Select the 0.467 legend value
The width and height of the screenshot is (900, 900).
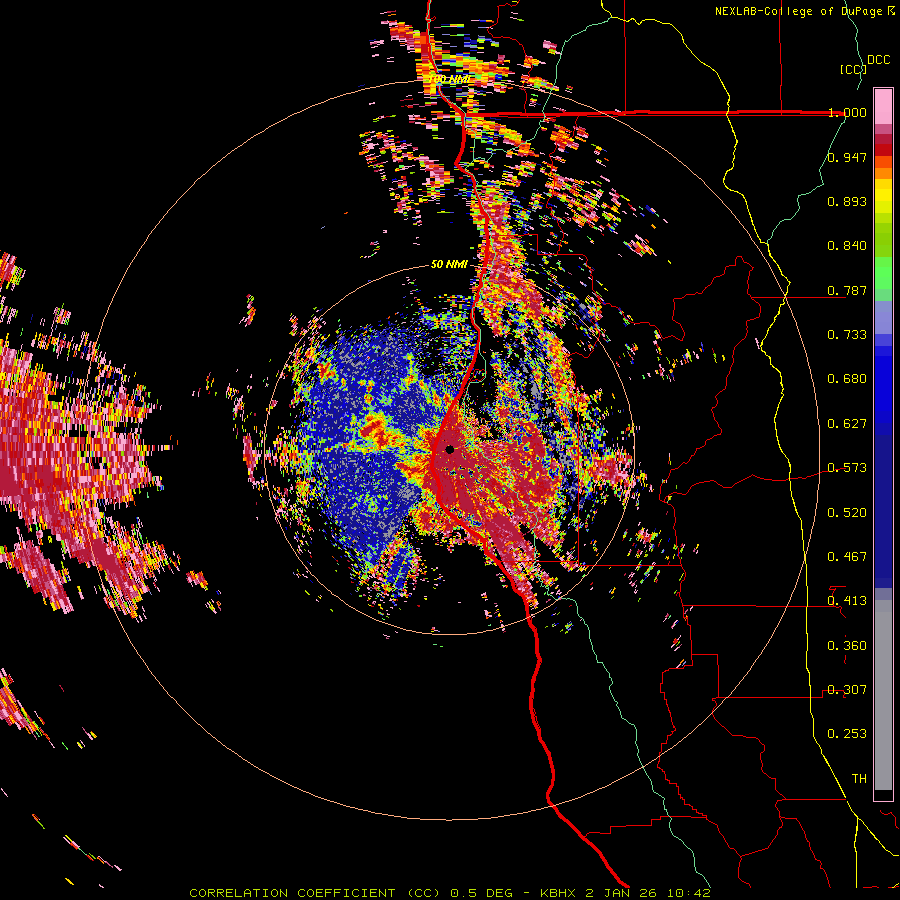click(847, 556)
